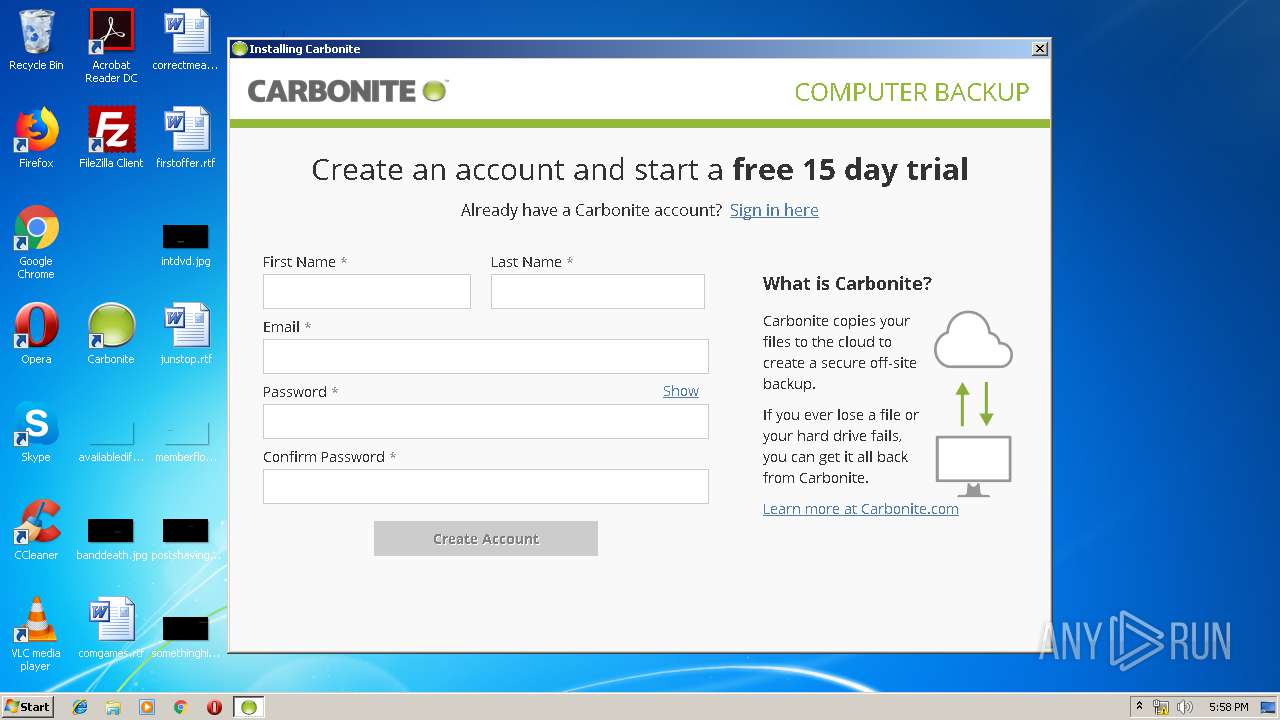Open the volume speaker tray icon
This screenshot has width=1280, height=720.
point(1185,707)
